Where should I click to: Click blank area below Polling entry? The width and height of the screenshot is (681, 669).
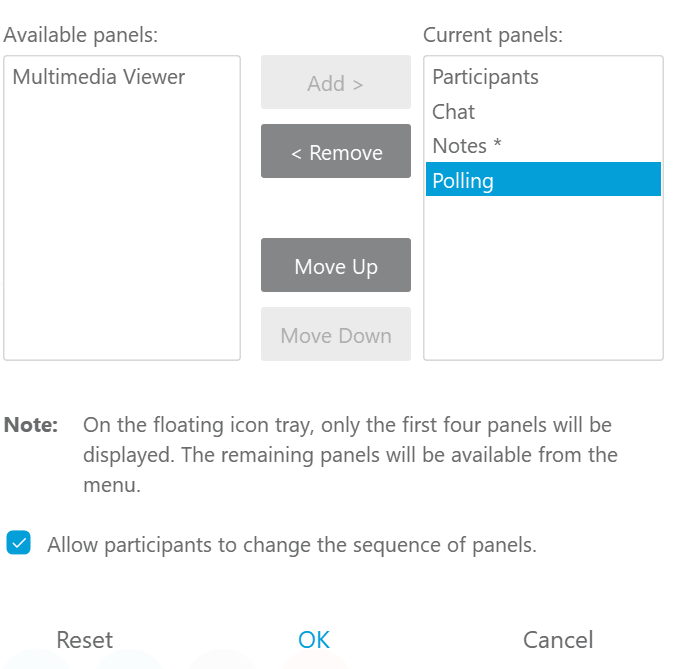[x=543, y=280]
